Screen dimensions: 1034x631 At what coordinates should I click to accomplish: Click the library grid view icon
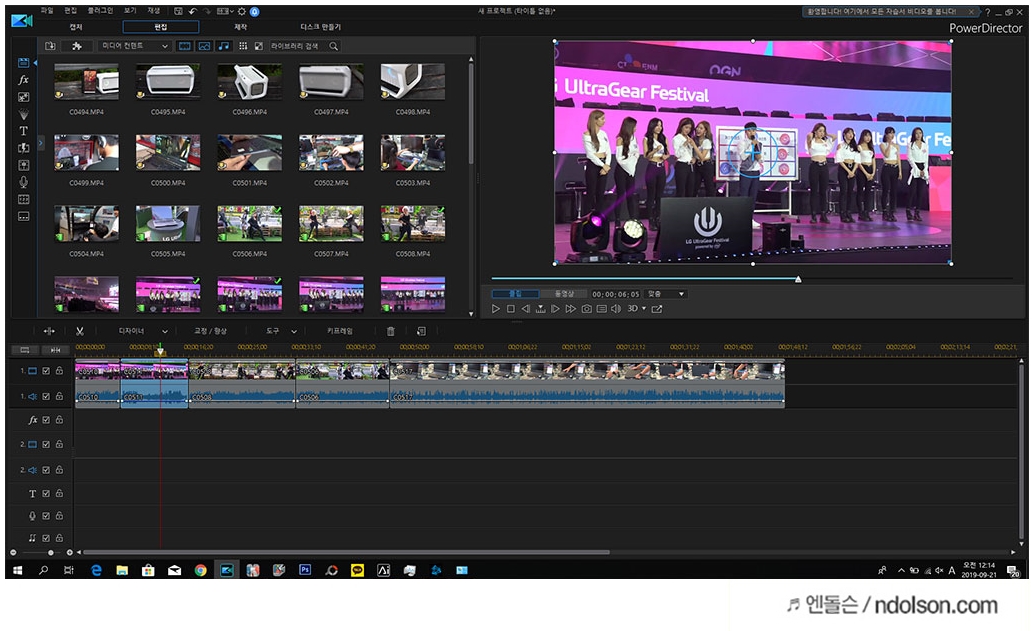click(243, 46)
